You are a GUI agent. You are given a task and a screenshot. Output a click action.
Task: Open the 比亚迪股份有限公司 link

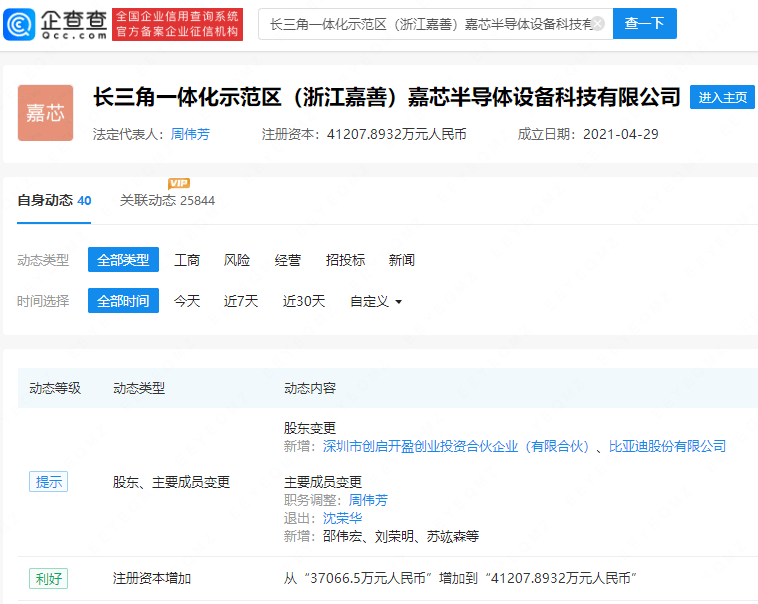tap(667, 446)
